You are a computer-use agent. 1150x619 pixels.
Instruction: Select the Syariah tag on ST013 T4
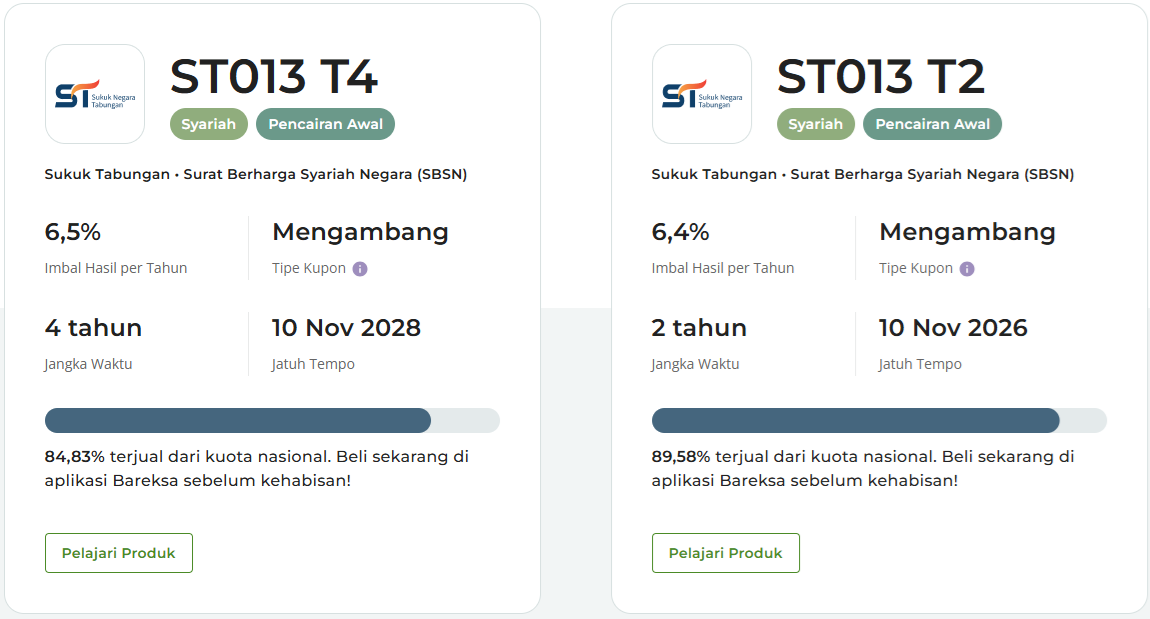click(x=209, y=124)
